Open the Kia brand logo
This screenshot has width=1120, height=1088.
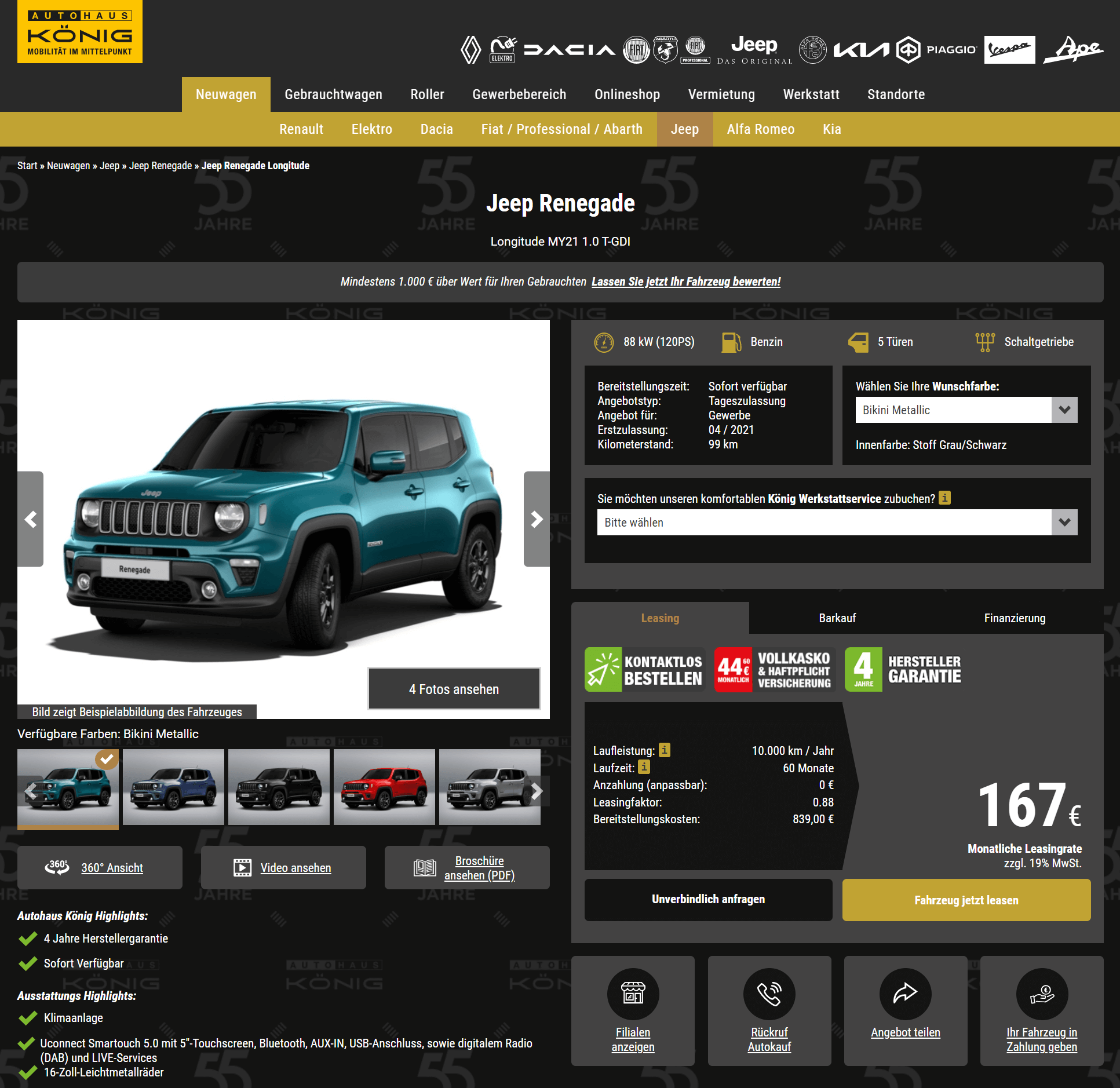[861, 50]
